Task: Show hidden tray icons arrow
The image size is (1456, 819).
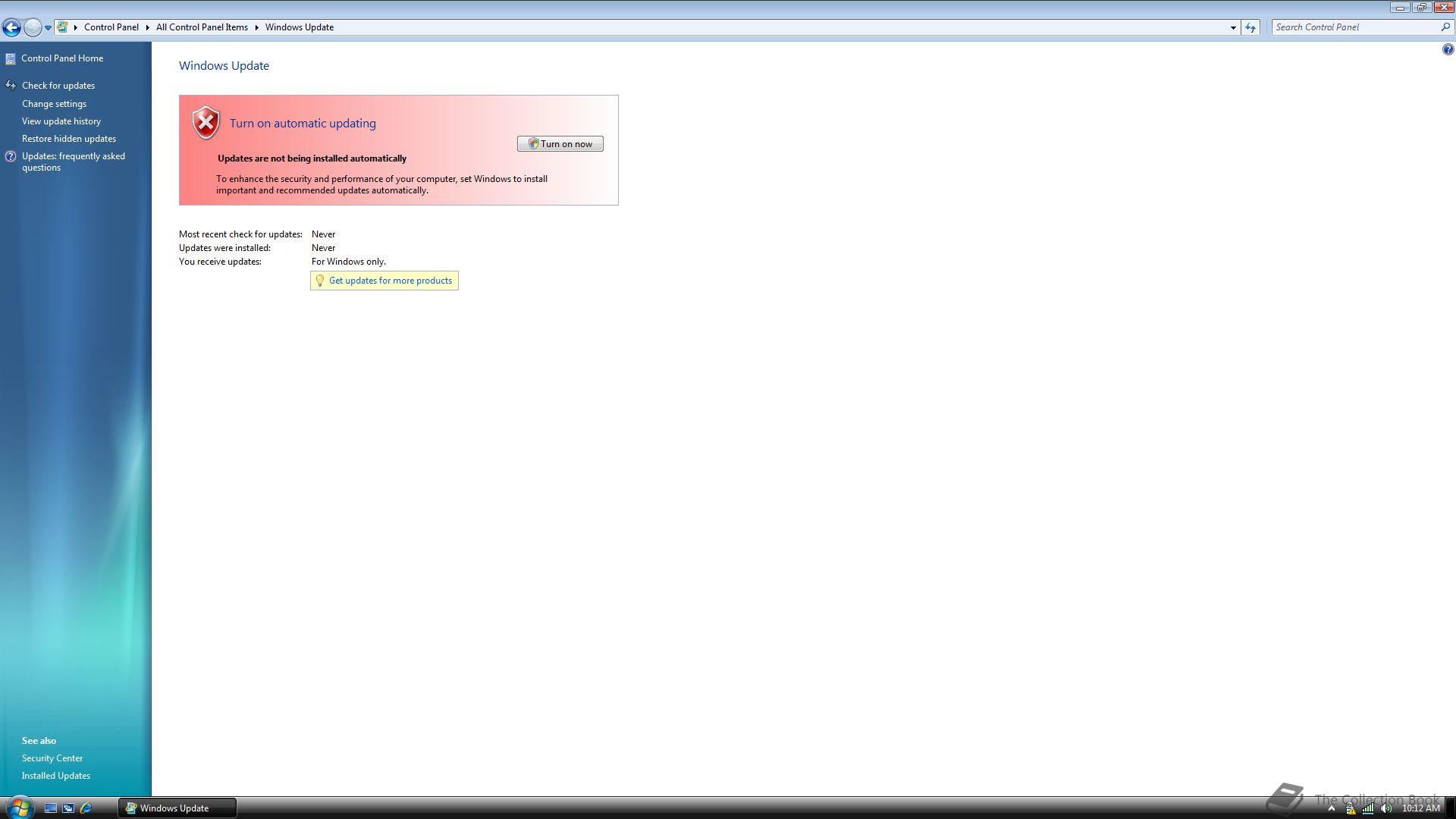Action: (1331, 808)
